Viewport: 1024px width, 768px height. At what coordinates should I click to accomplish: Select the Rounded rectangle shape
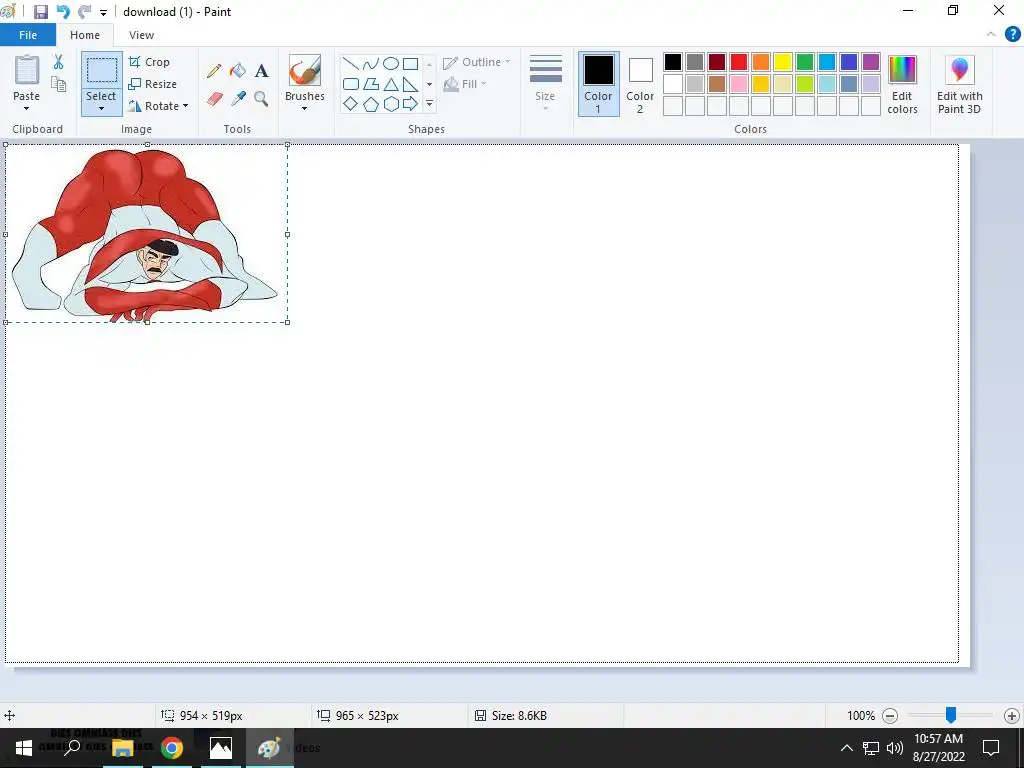[x=351, y=84]
